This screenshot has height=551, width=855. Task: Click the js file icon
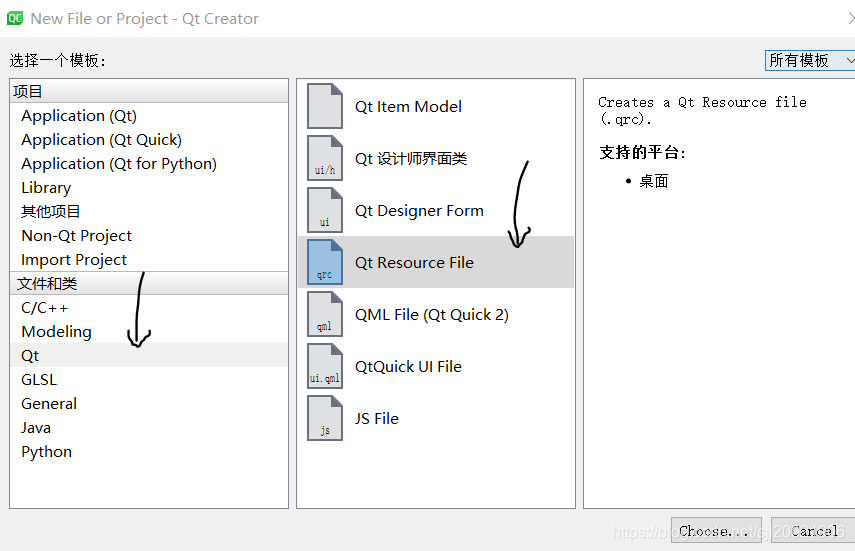[x=325, y=418]
